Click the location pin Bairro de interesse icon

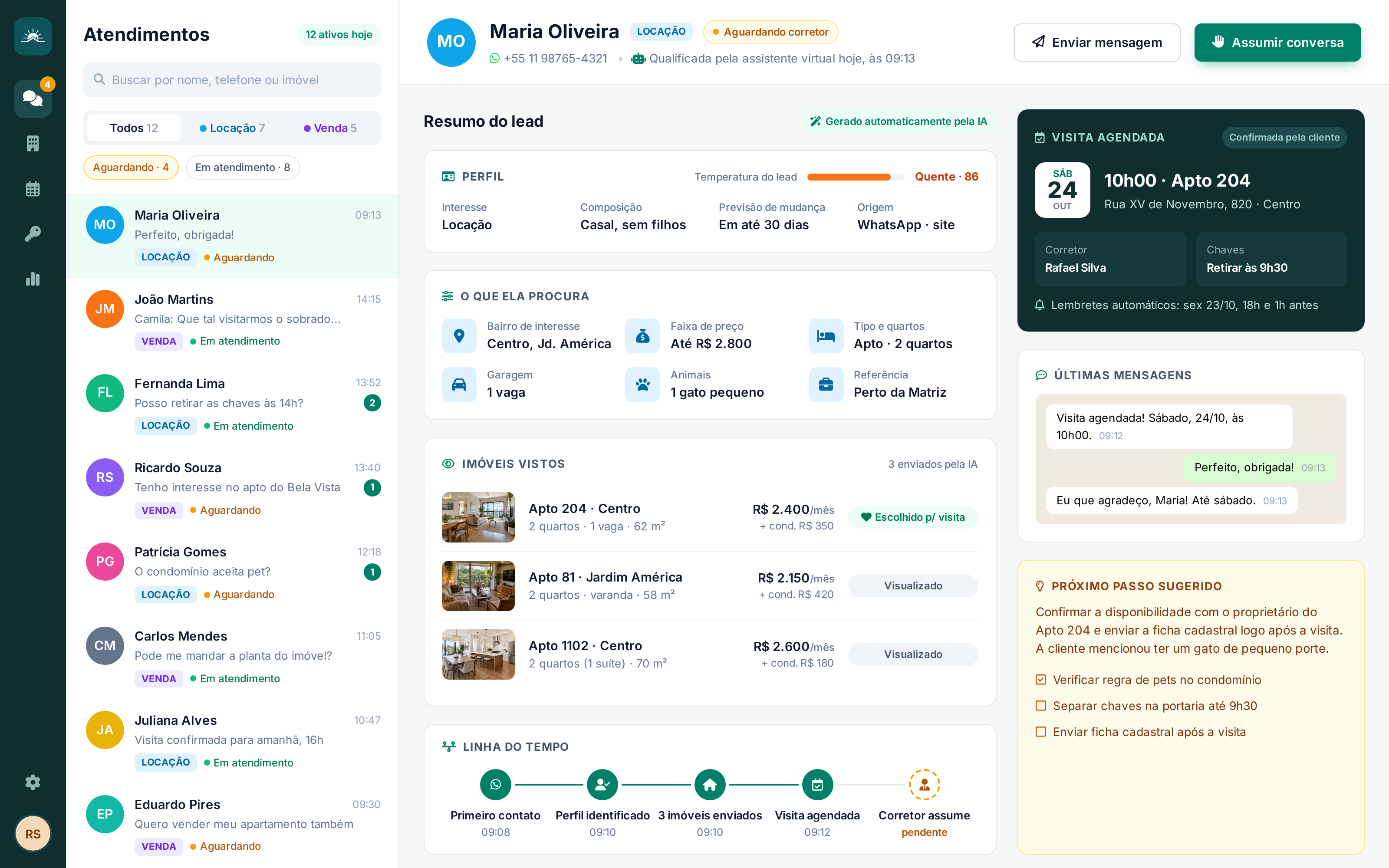pos(459,335)
